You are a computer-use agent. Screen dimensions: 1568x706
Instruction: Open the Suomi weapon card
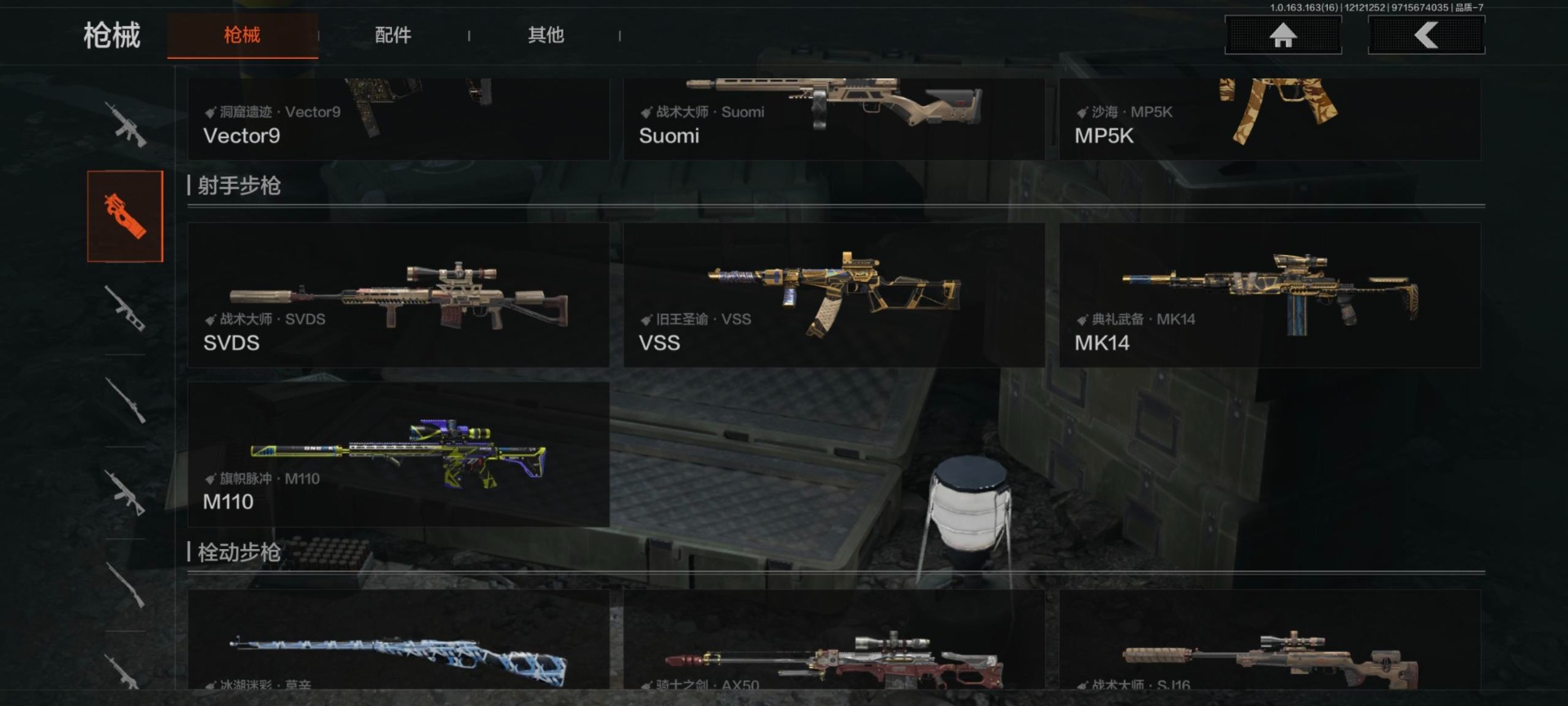tap(834, 119)
